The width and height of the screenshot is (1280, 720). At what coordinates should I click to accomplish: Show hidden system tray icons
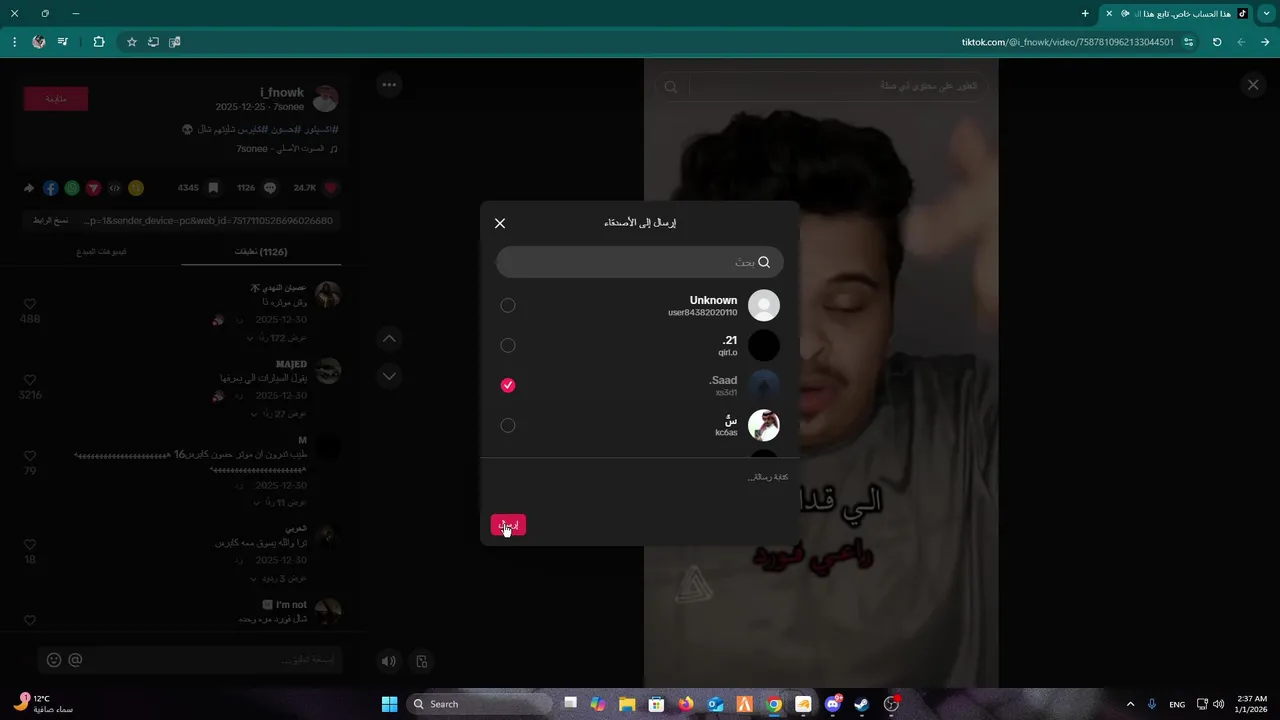[x=1130, y=704]
